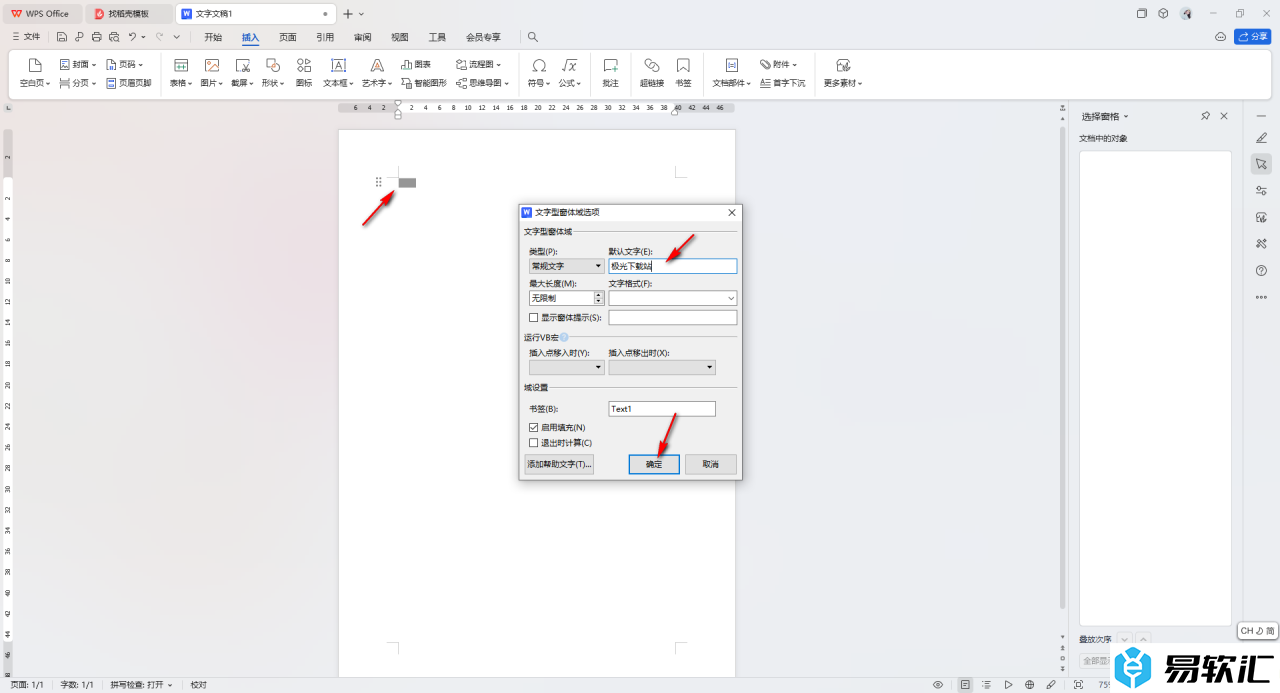Screen dimensions: 1280x693
Task: Click the pen edit icon in right sidebar
Action: click(x=1261, y=137)
